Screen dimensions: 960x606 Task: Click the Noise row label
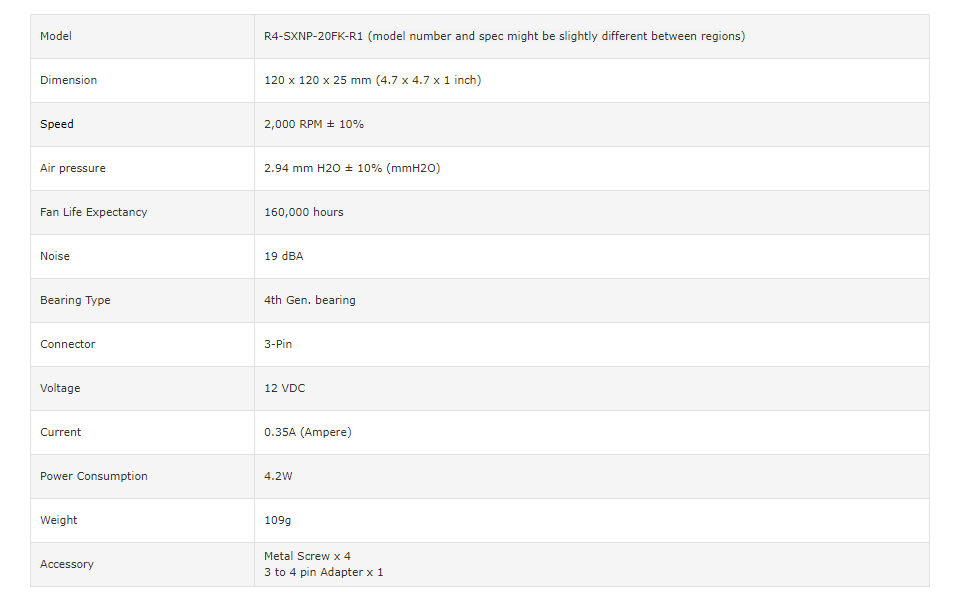[x=55, y=256]
